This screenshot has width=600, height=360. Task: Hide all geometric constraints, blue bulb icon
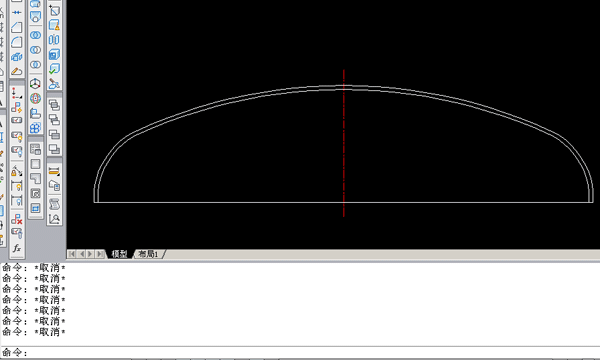pyautogui.click(x=16, y=150)
